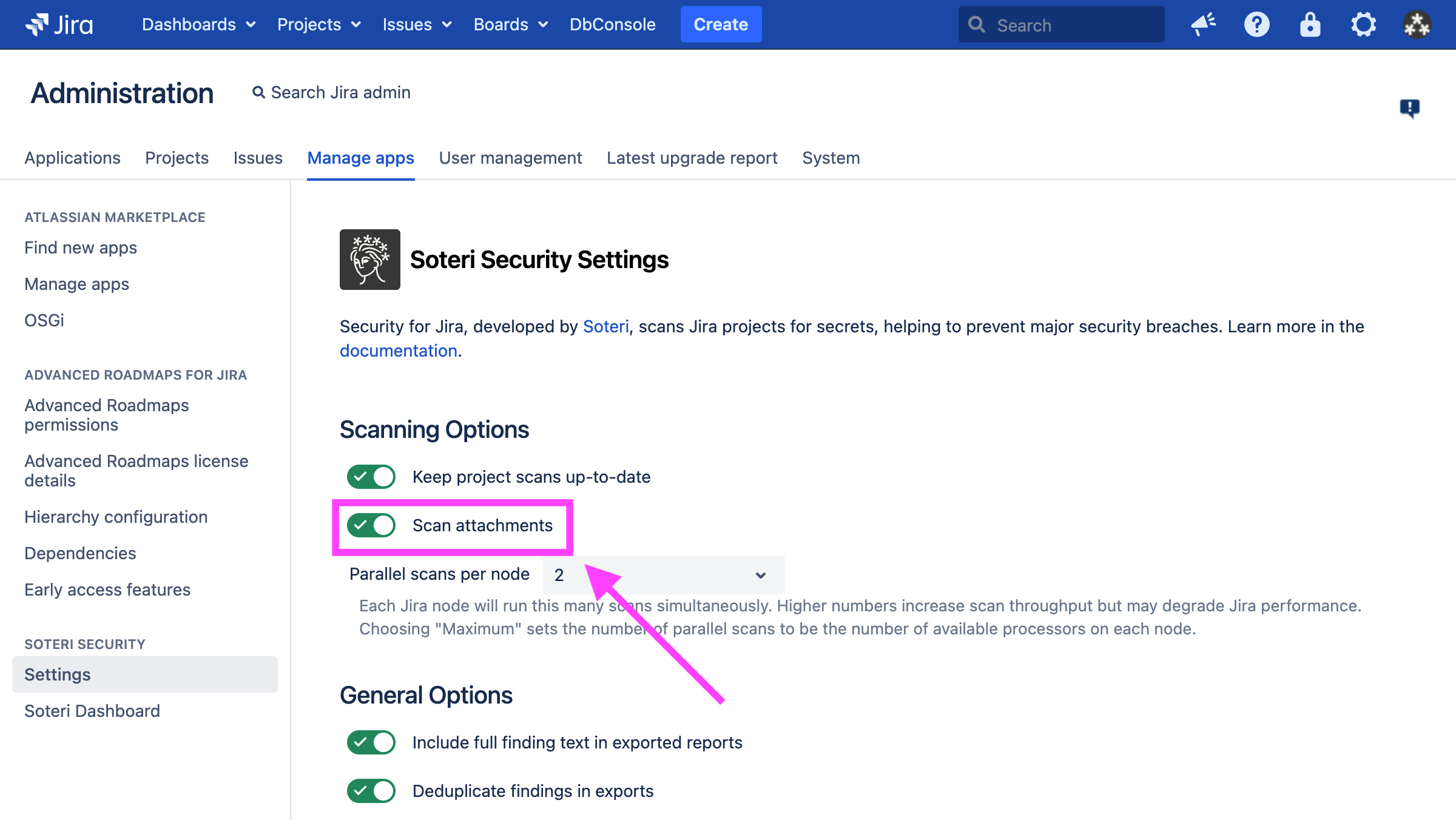Open the Parallel scans per node dropdown

pos(662,574)
